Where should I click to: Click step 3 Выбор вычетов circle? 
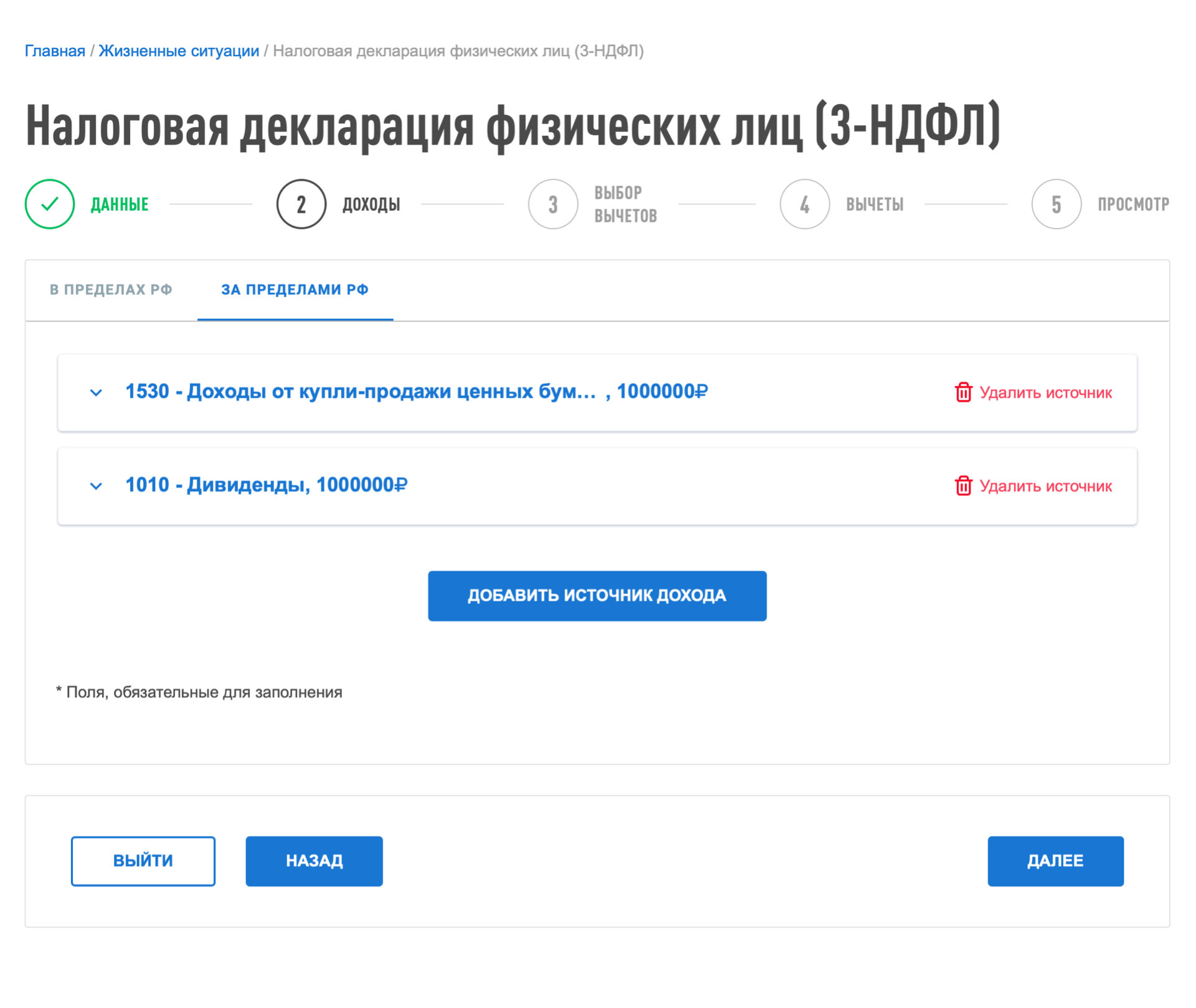pyautogui.click(x=553, y=204)
